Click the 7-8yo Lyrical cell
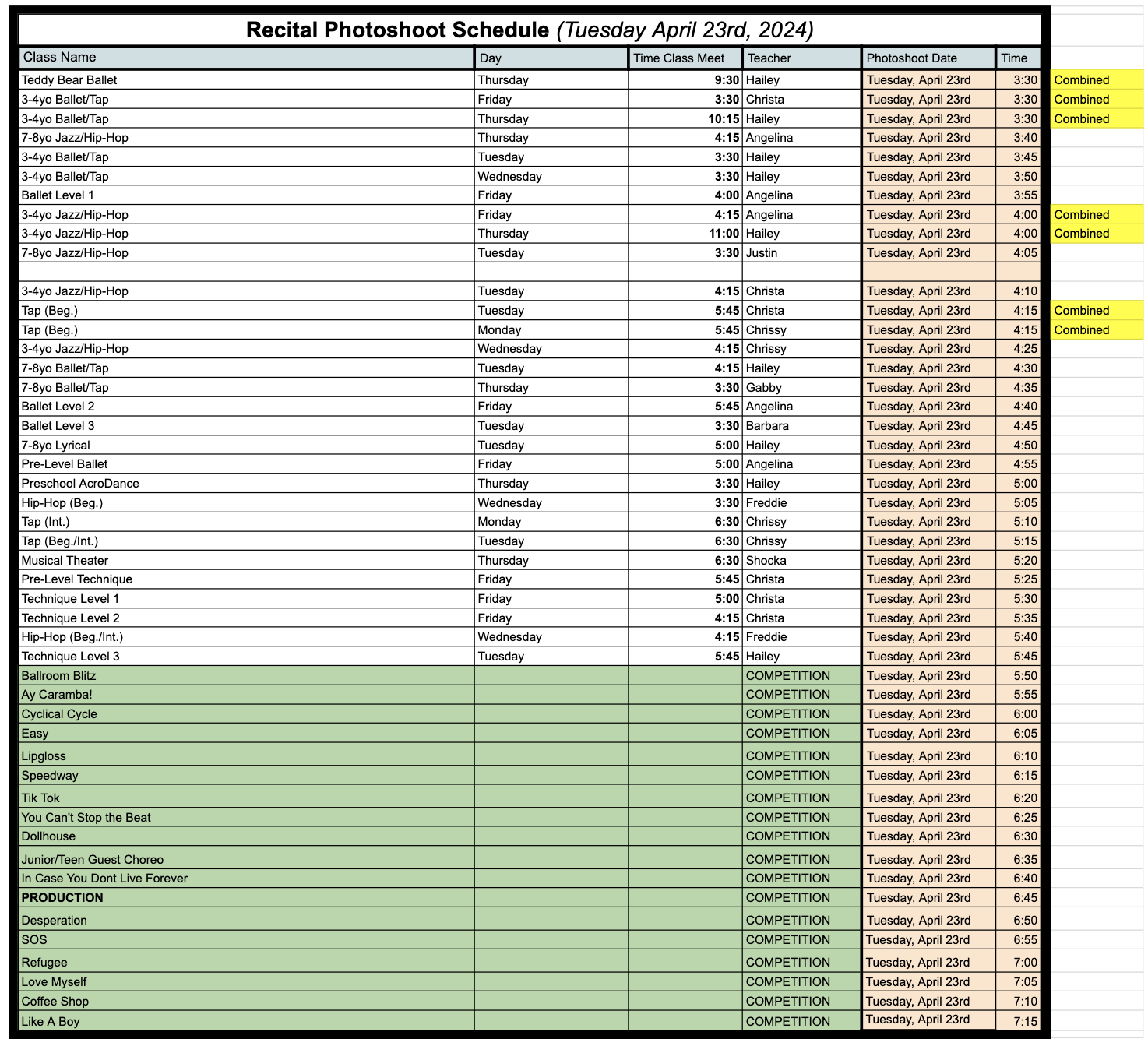 247,446
